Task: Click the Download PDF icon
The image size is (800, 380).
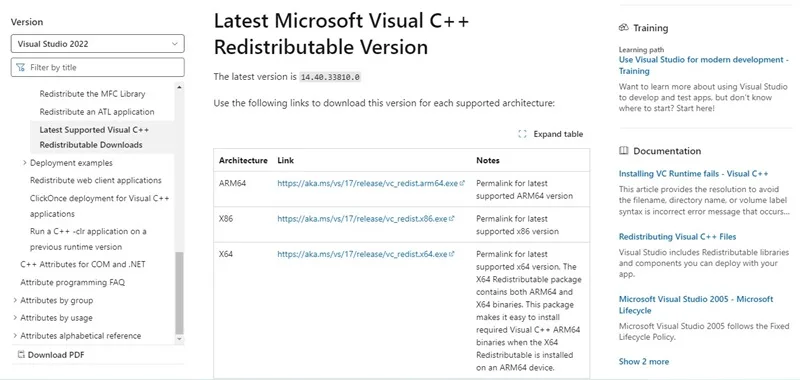Action: (x=21, y=354)
